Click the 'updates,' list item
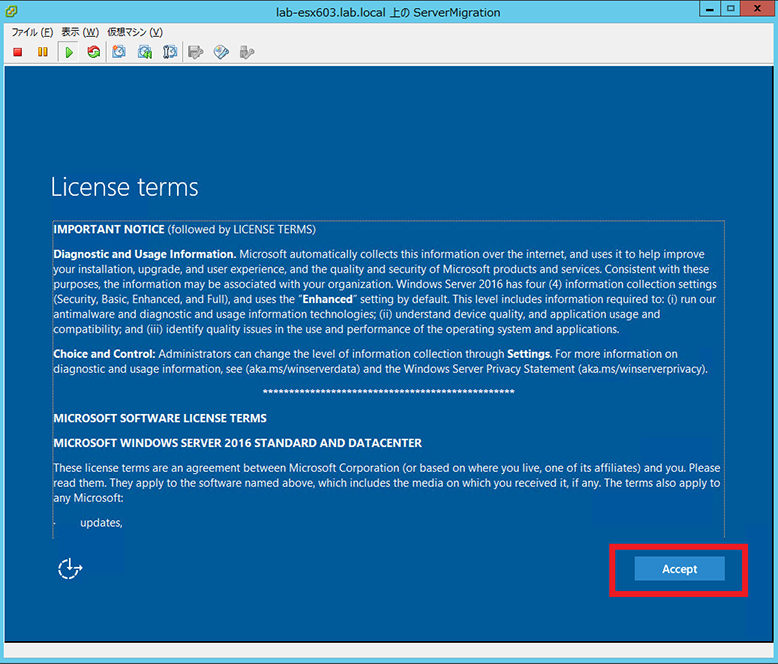 (101, 523)
